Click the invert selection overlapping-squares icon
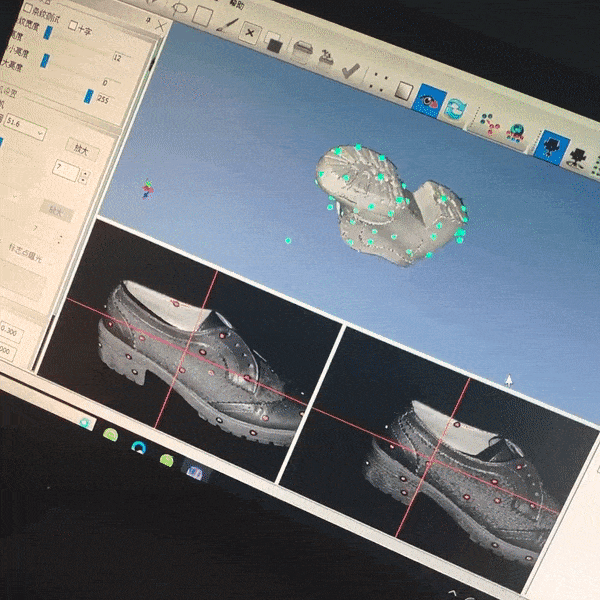Image resolution: width=600 pixels, height=600 pixels. point(274,42)
